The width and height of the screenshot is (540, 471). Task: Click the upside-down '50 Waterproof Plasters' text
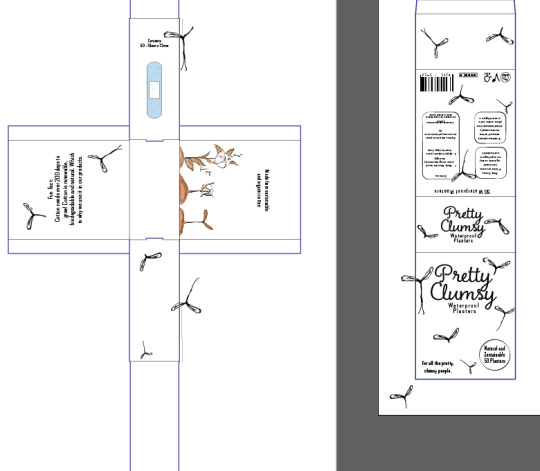pos(462,191)
